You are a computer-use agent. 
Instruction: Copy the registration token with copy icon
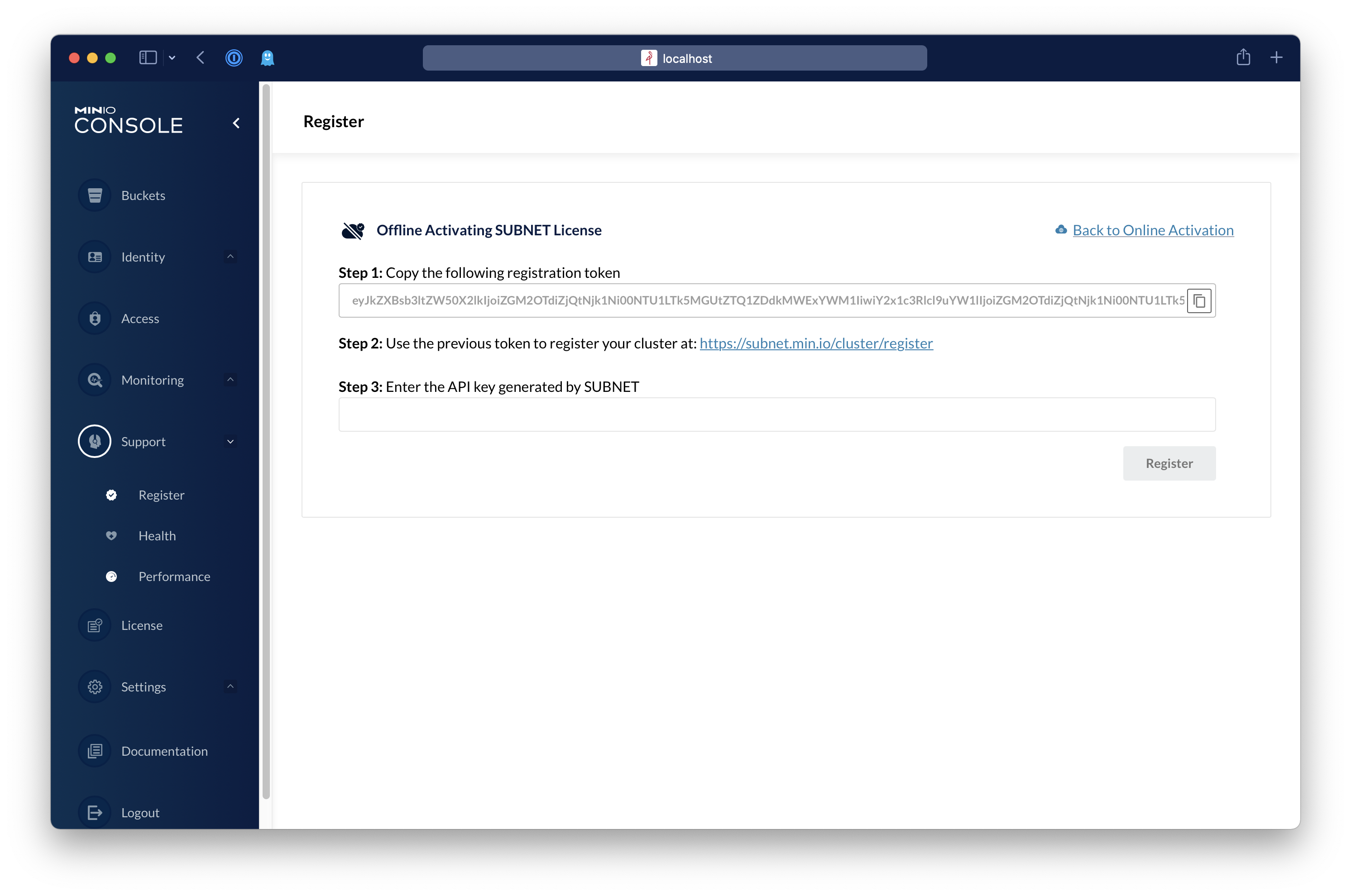(1199, 300)
